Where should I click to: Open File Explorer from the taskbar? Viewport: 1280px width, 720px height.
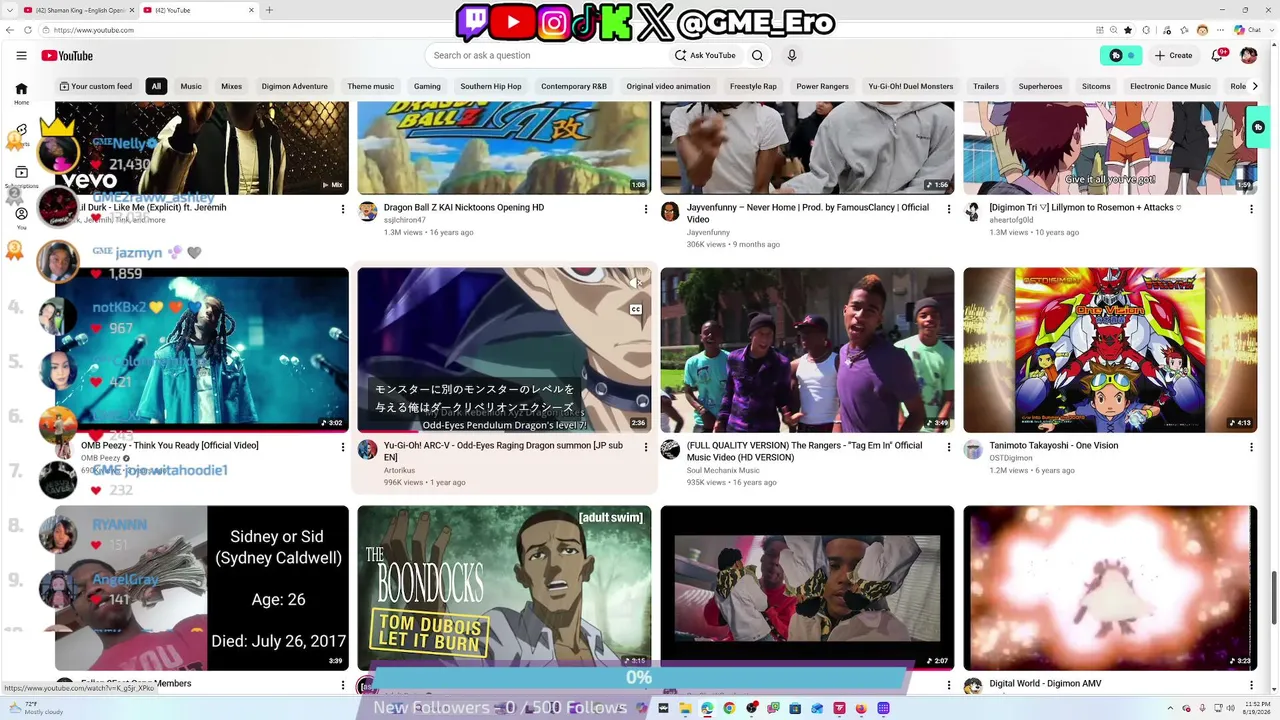pyautogui.click(x=685, y=708)
